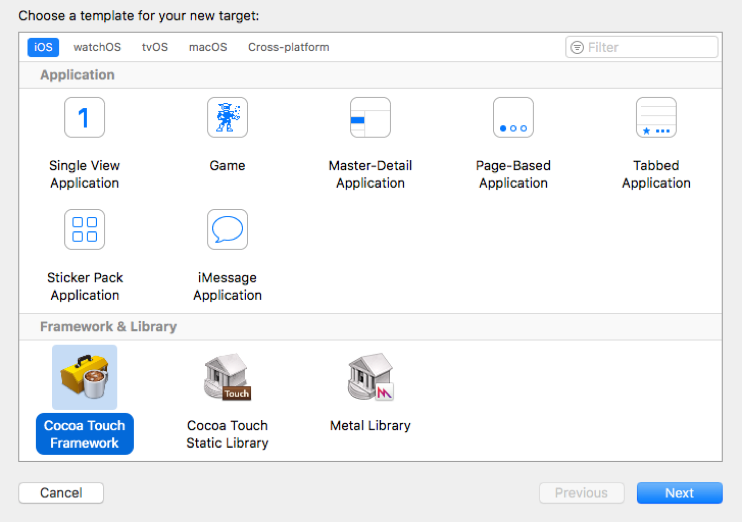
Task: Select the Cocoa Touch Framework toolbox icon
Action: click(84, 377)
